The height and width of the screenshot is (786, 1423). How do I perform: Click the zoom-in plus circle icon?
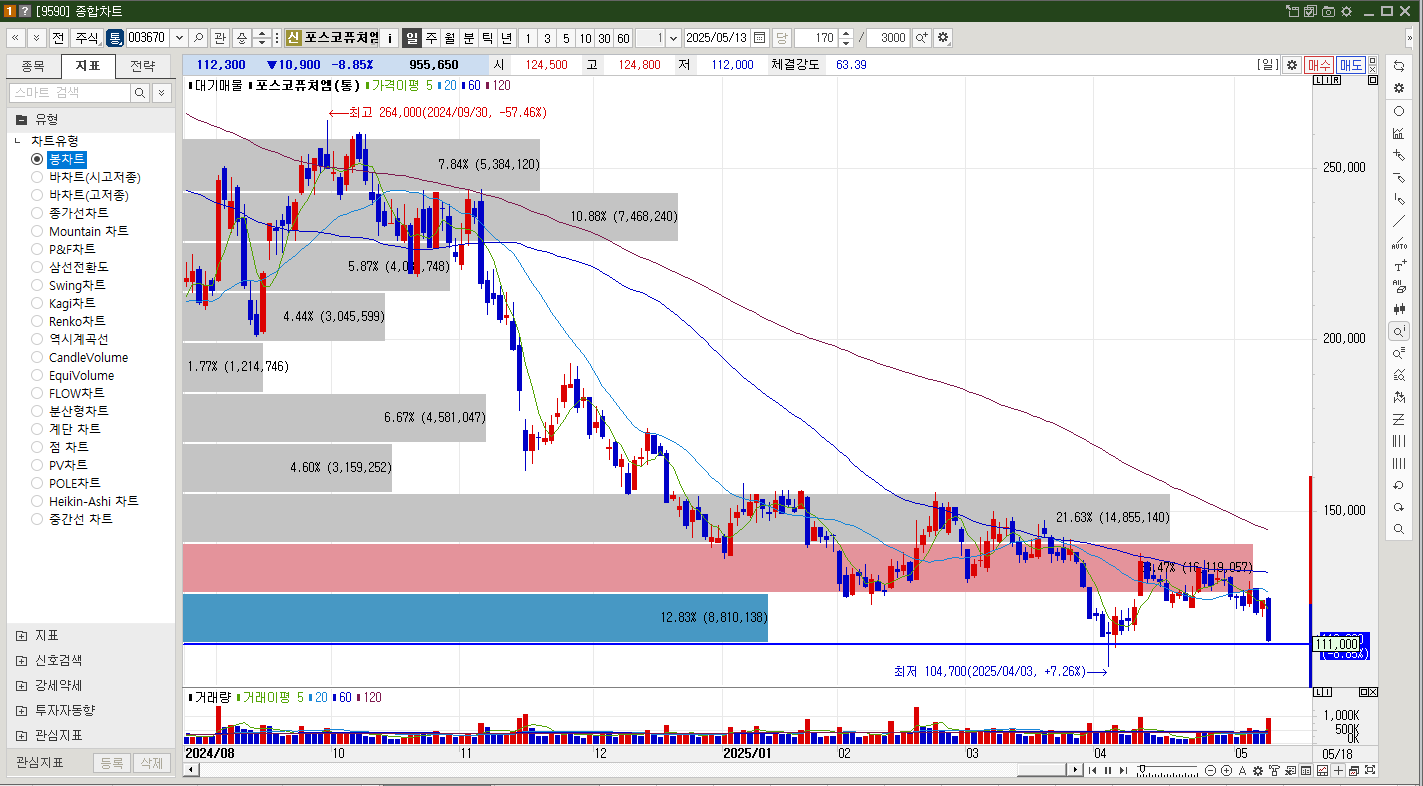coord(1226,770)
